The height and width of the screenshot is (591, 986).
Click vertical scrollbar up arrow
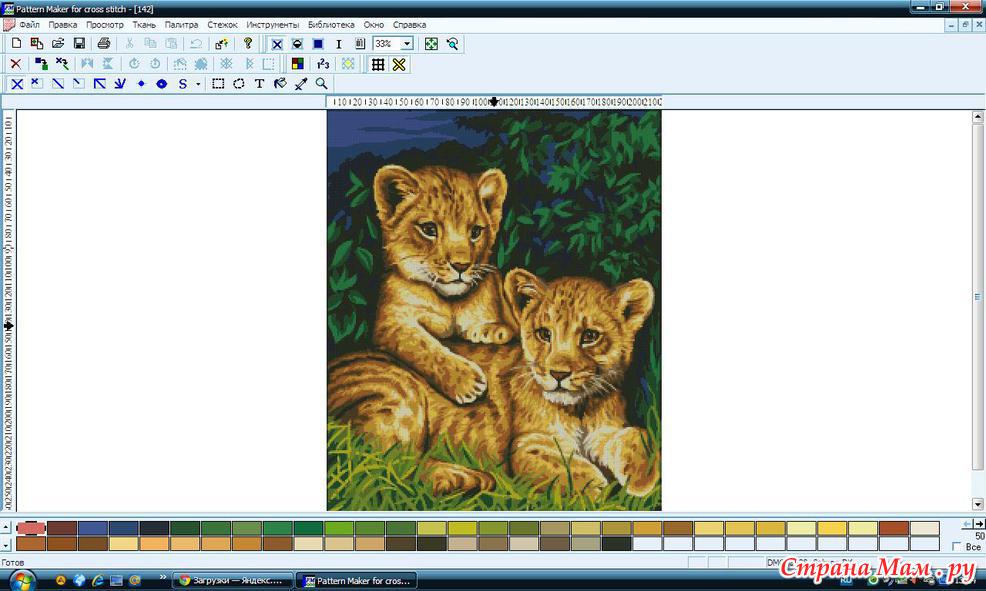(x=978, y=116)
